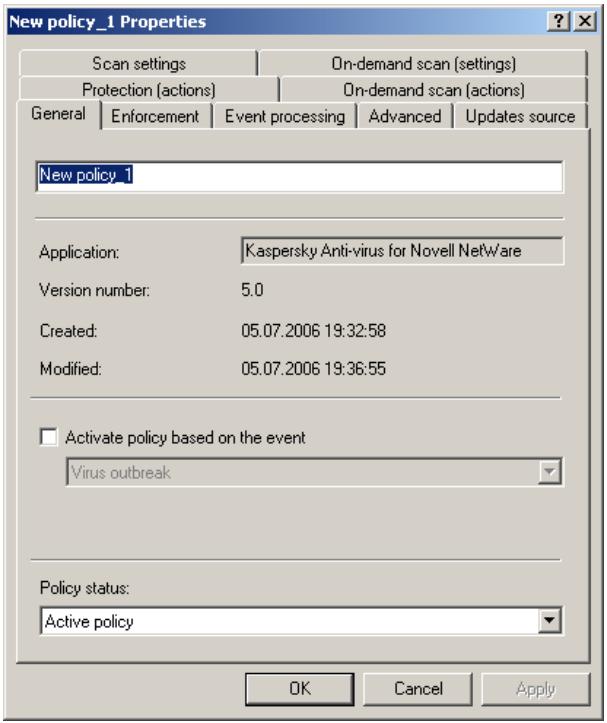Click the Created date 05.07.2006 19:32:58
The image size is (607, 723).
314,331
